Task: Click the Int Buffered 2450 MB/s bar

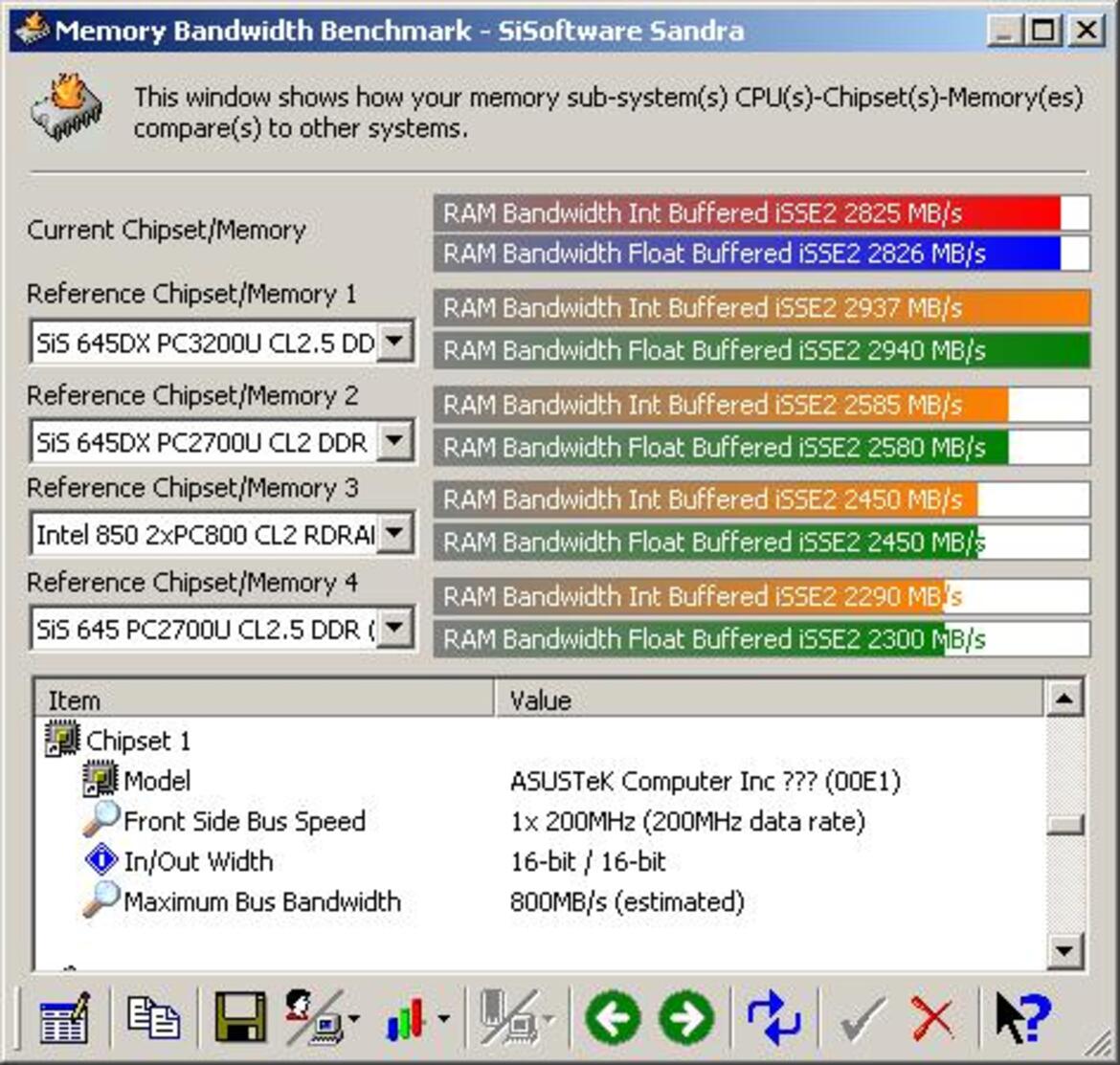Action: tap(761, 499)
